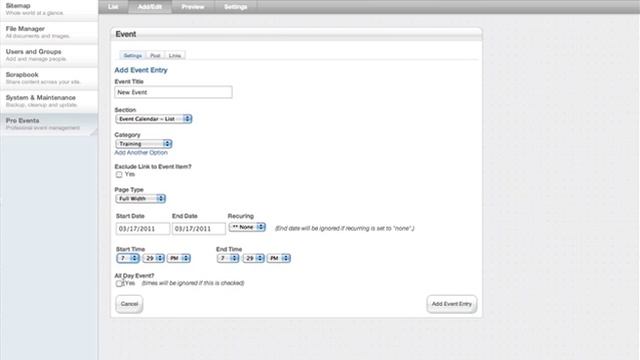Open the List tab in top bar
640x360 pixels.
[x=113, y=7]
